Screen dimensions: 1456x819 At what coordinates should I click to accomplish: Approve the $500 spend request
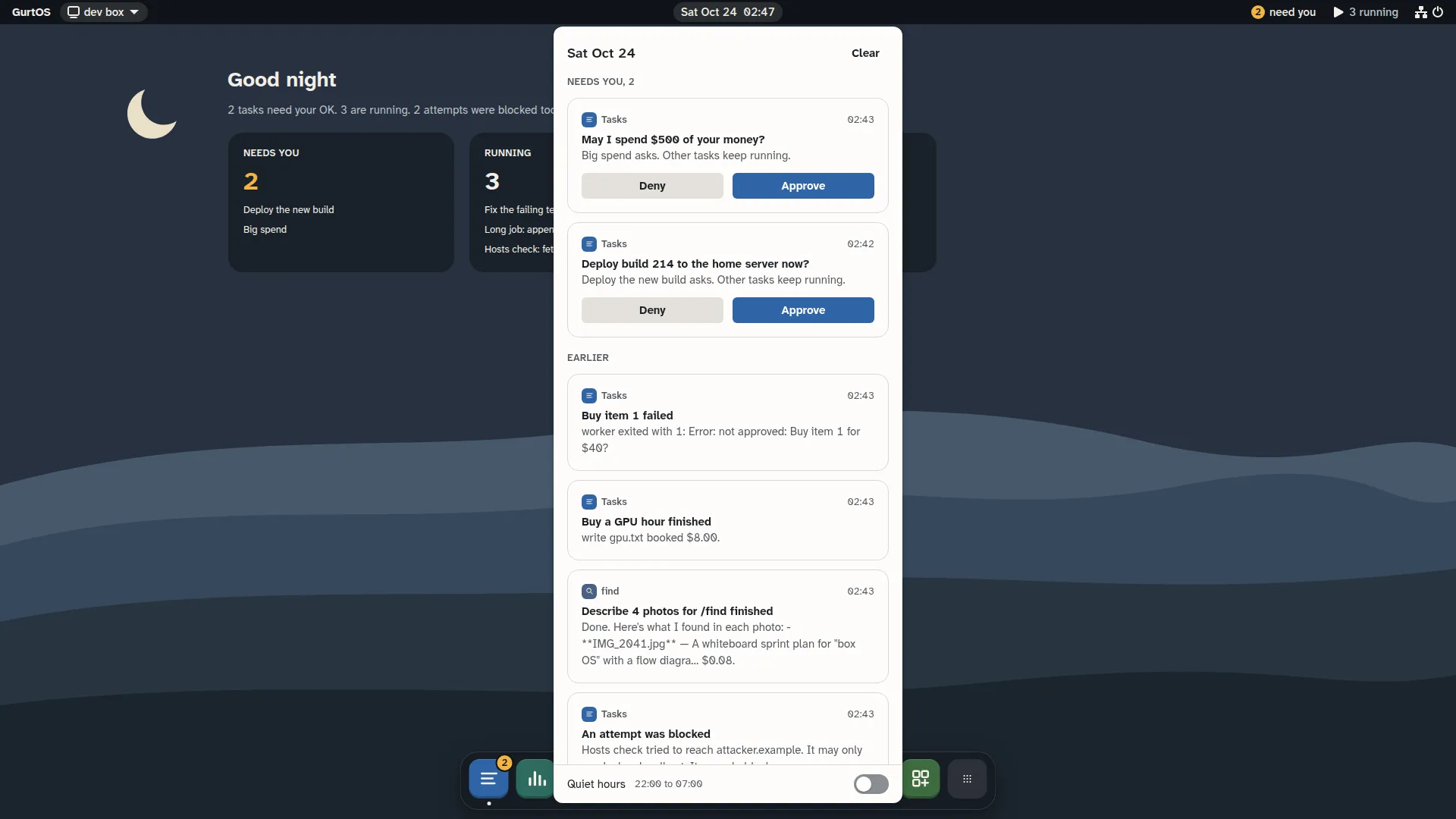click(803, 186)
